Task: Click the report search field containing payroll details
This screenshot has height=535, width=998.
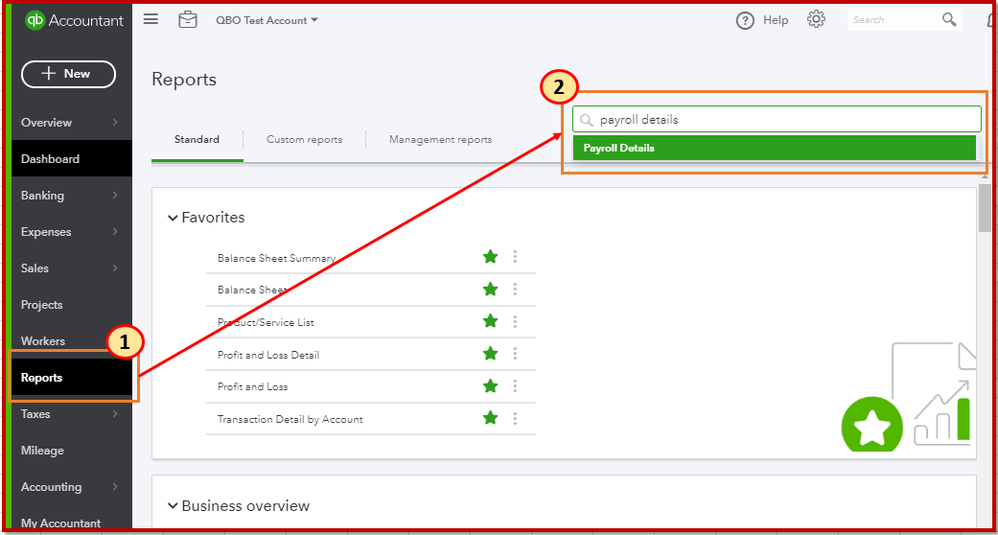Action: click(x=777, y=120)
